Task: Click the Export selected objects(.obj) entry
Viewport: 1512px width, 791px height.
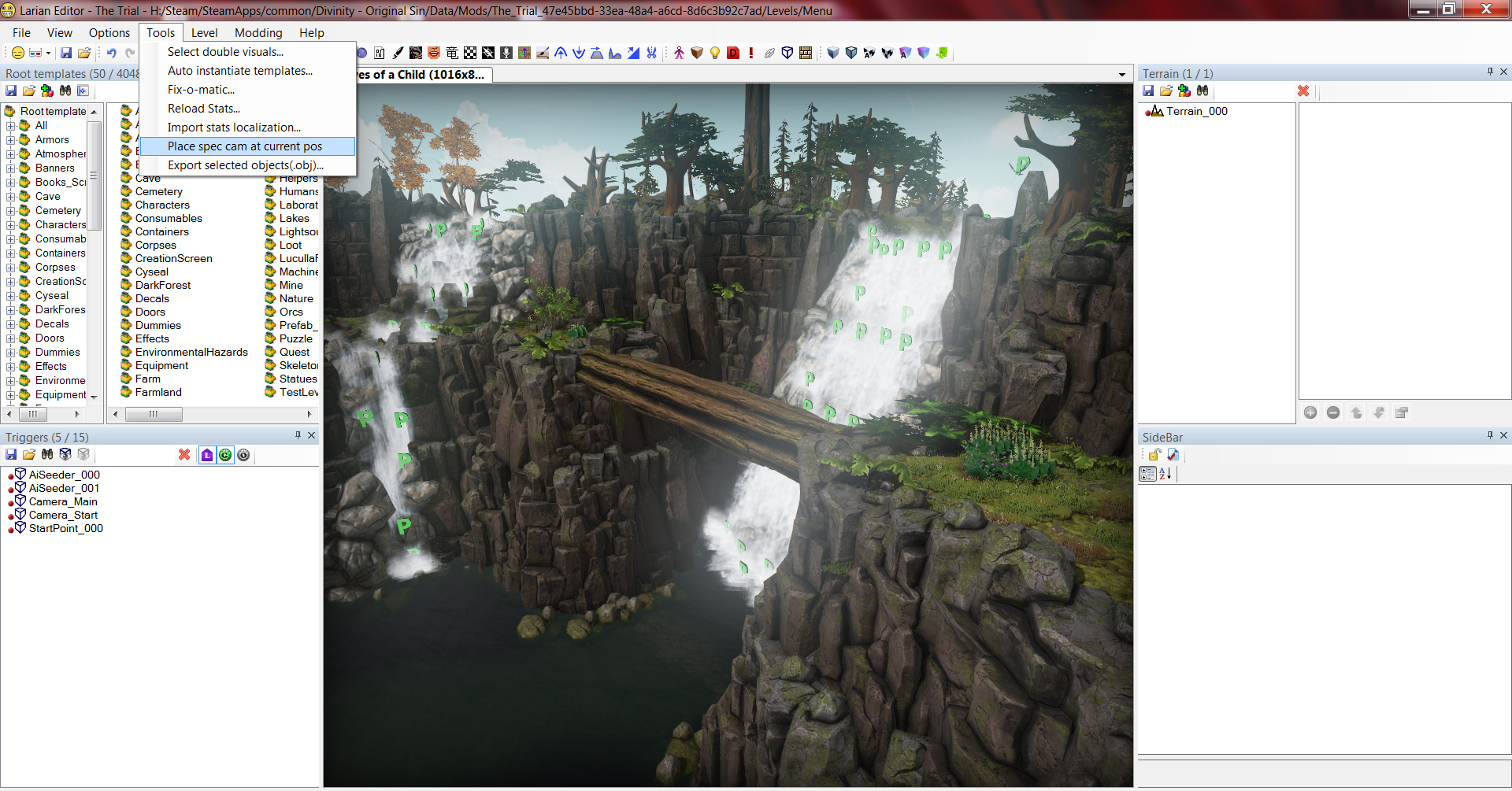Action: [247, 165]
